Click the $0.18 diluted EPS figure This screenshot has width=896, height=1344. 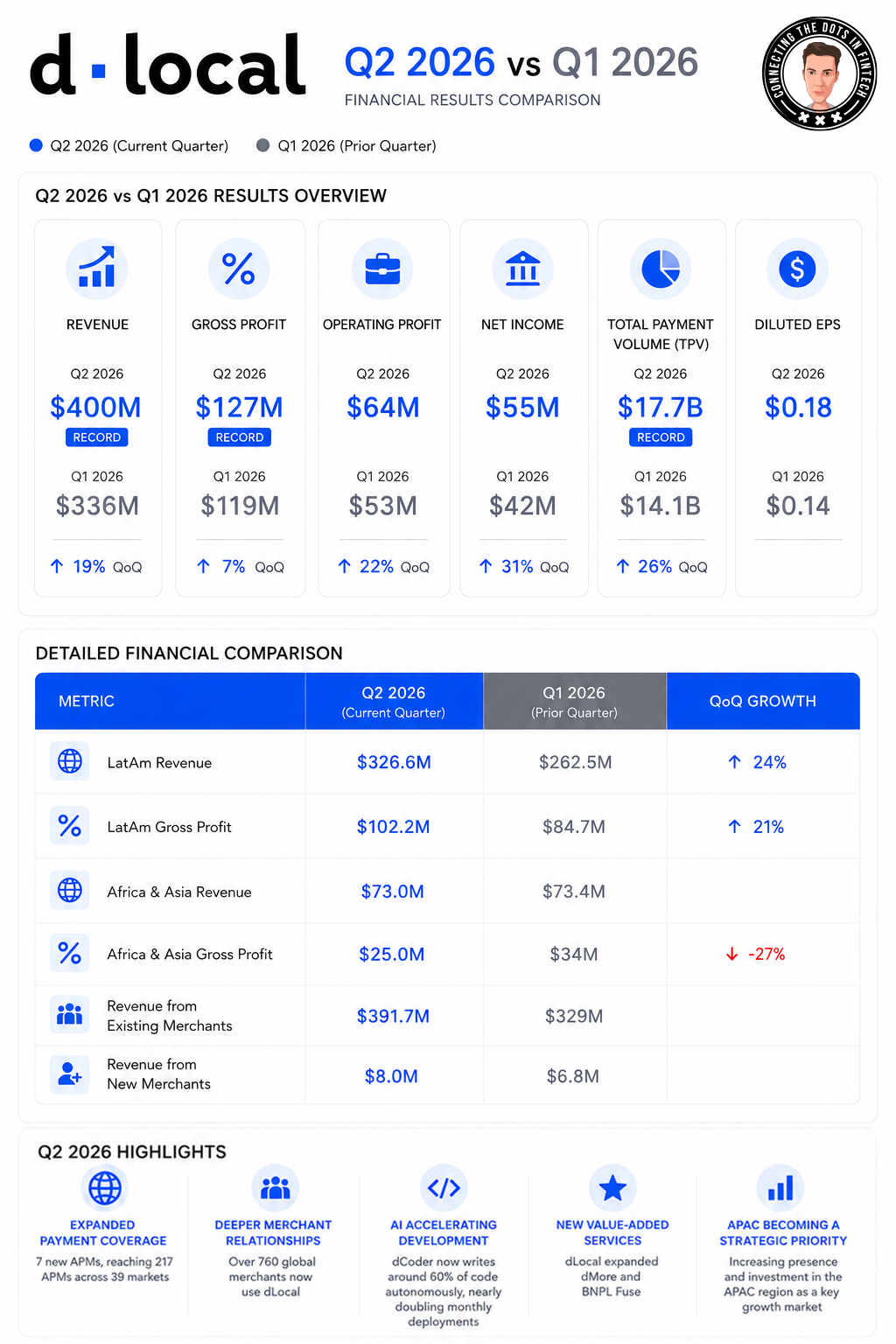click(x=798, y=407)
